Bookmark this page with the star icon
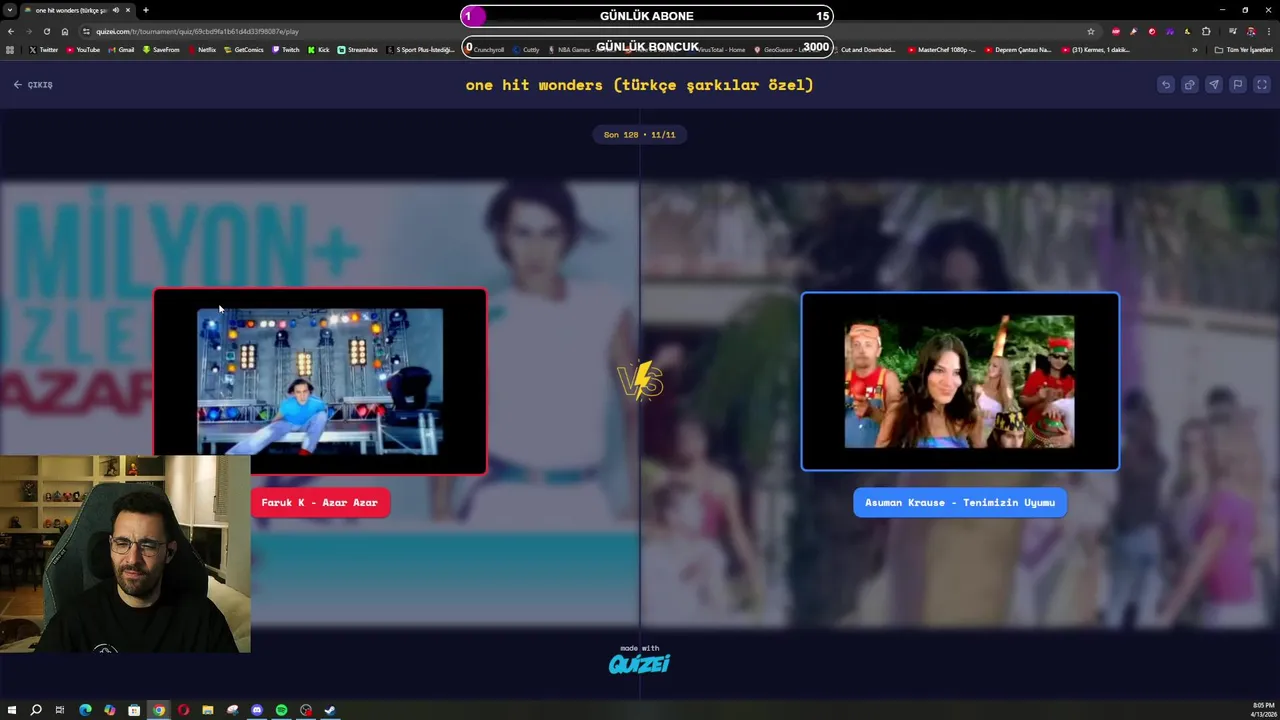The width and height of the screenshot is (1280, 720). (1091, 31)
